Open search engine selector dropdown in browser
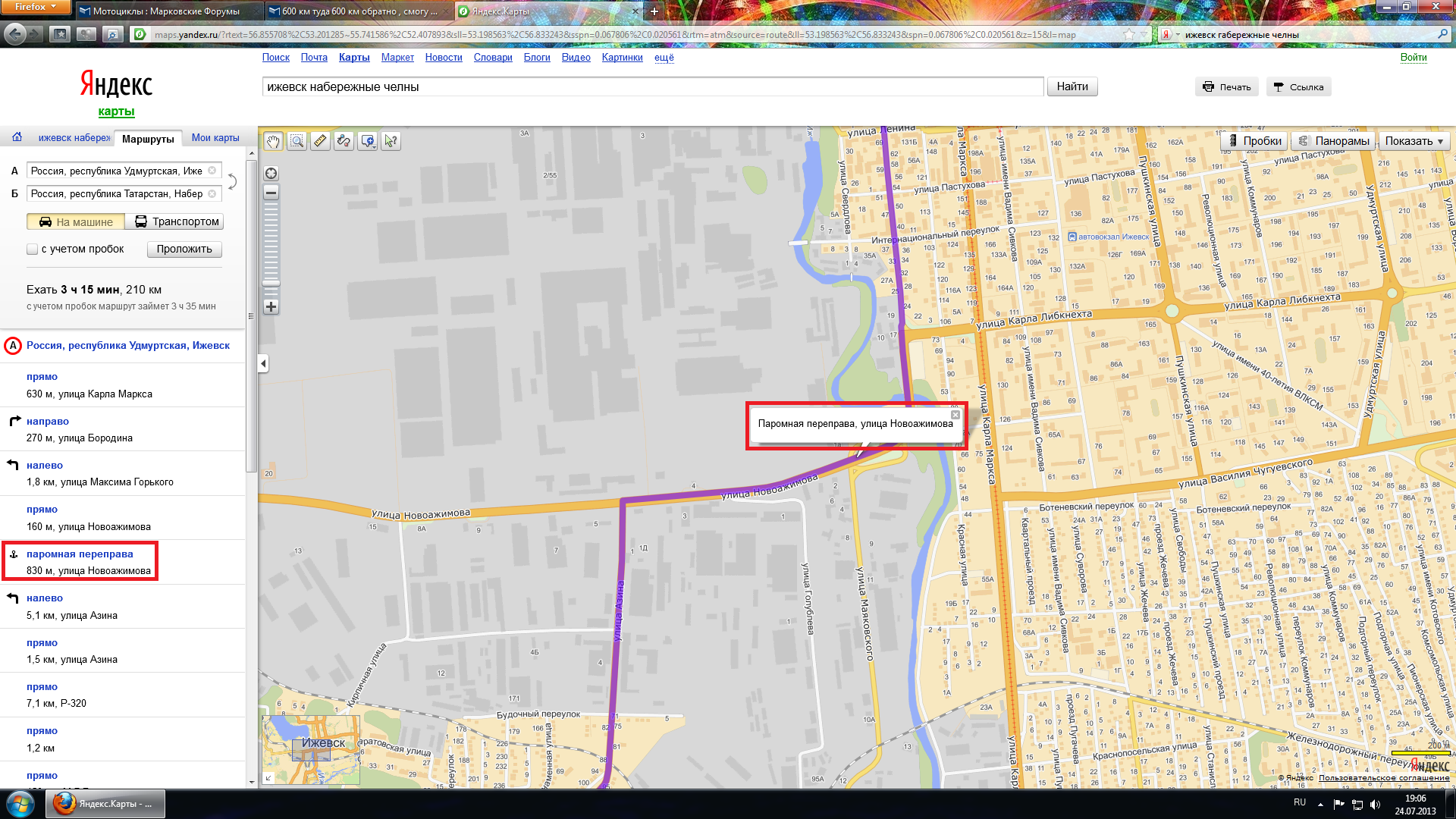 [x=1170, y=34]
